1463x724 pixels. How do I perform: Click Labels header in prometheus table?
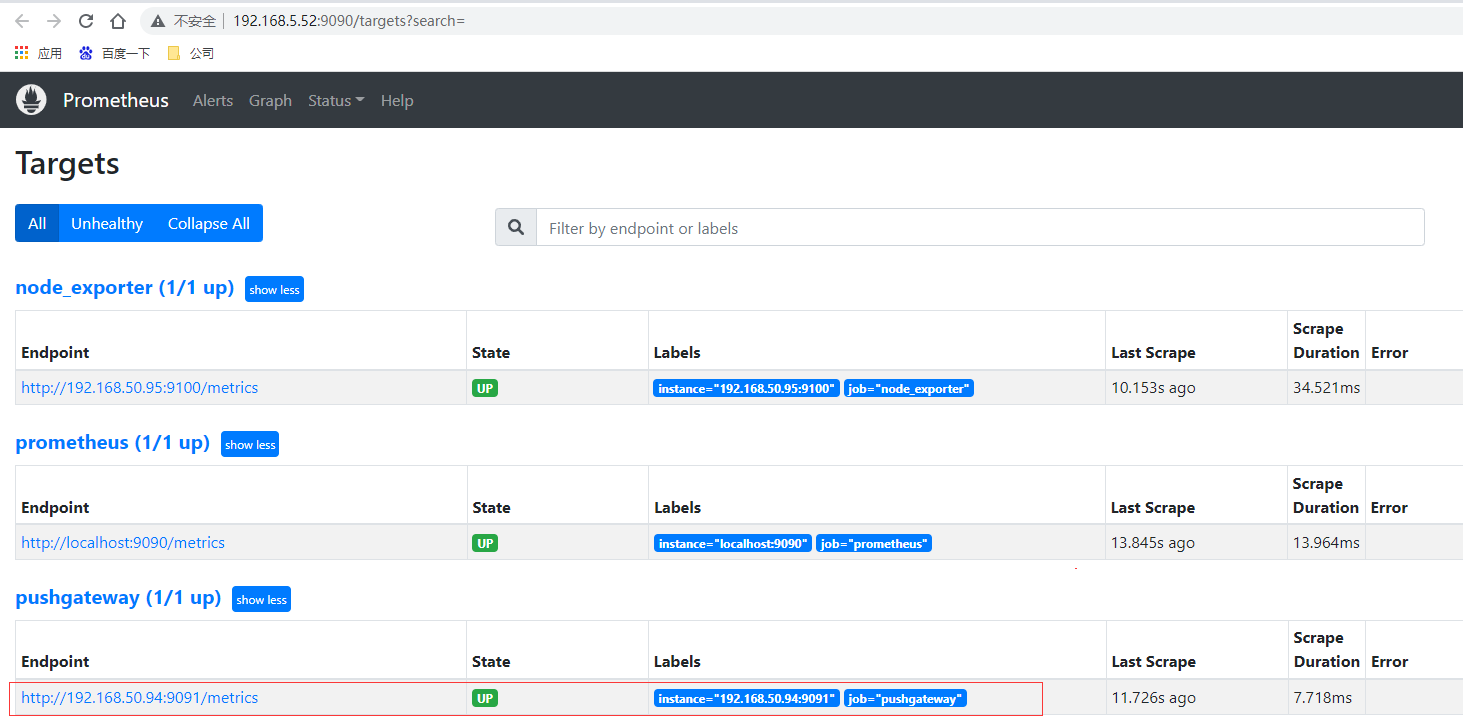point(677,508)
